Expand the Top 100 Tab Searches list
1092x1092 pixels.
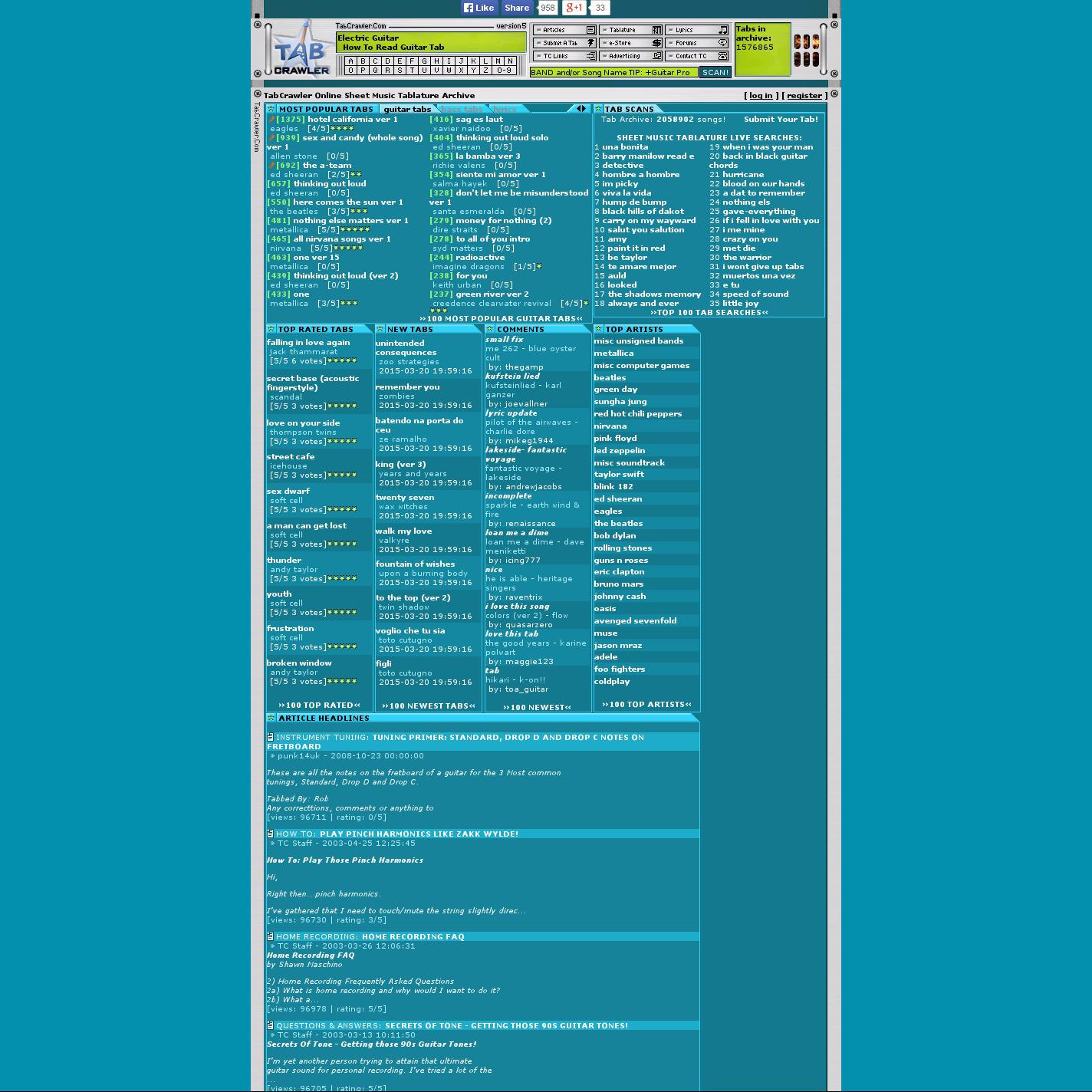click(x=709, y=312)
